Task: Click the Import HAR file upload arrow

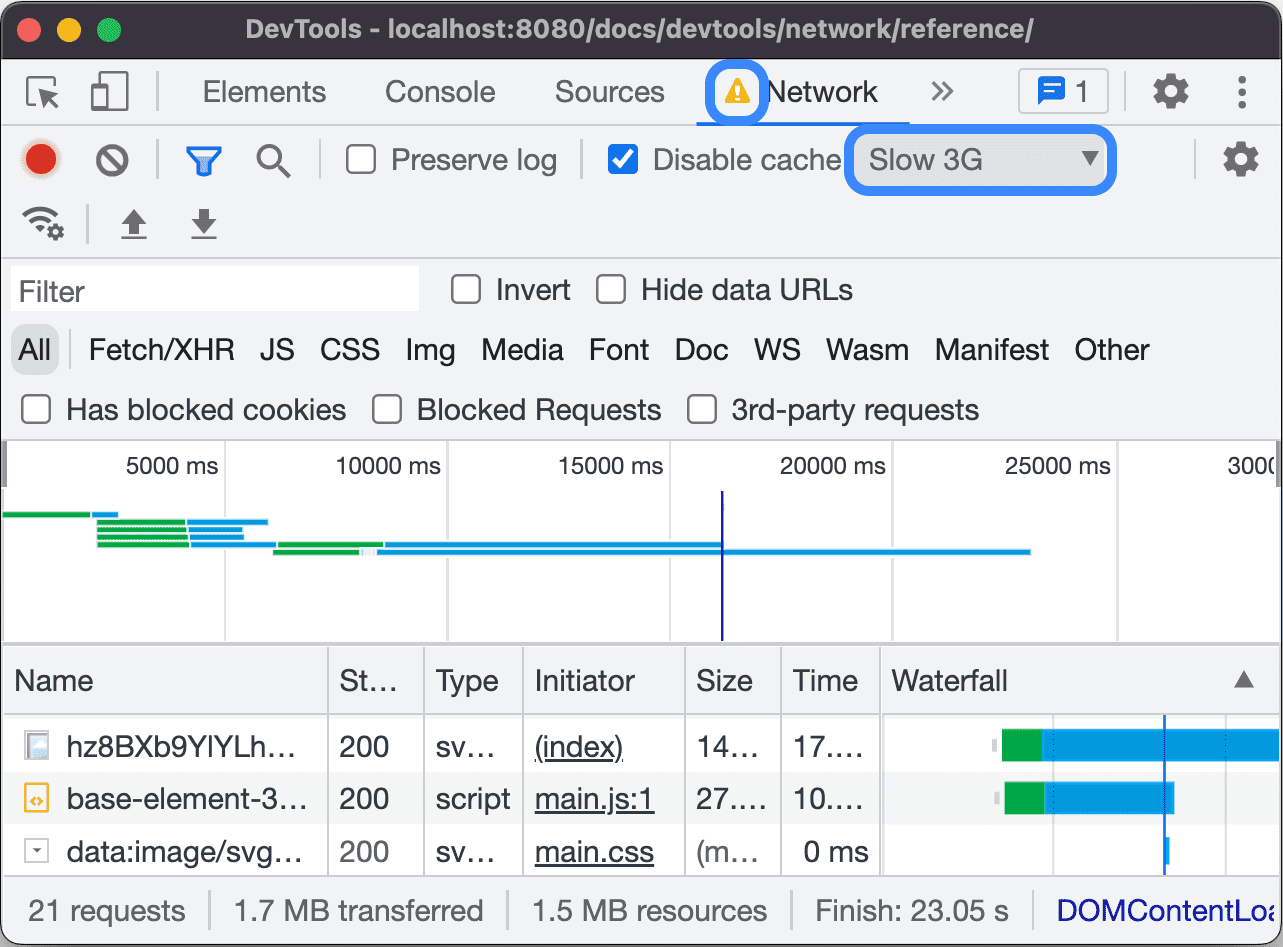Action: (x=133, y=224)
